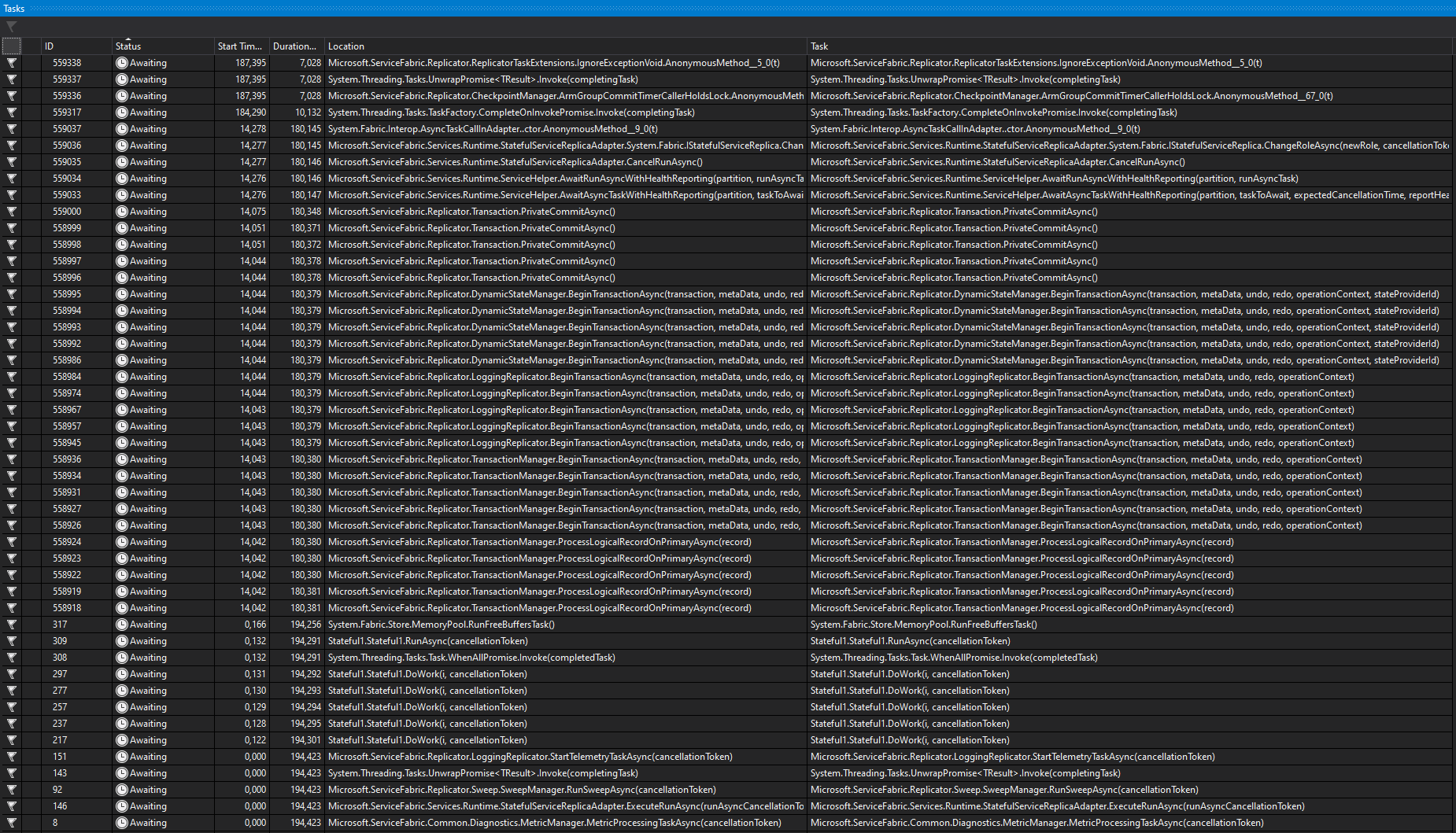Select task 146 ExecuteRunAsync Location cell
The image size is (1456, 833).
[566, 806]
